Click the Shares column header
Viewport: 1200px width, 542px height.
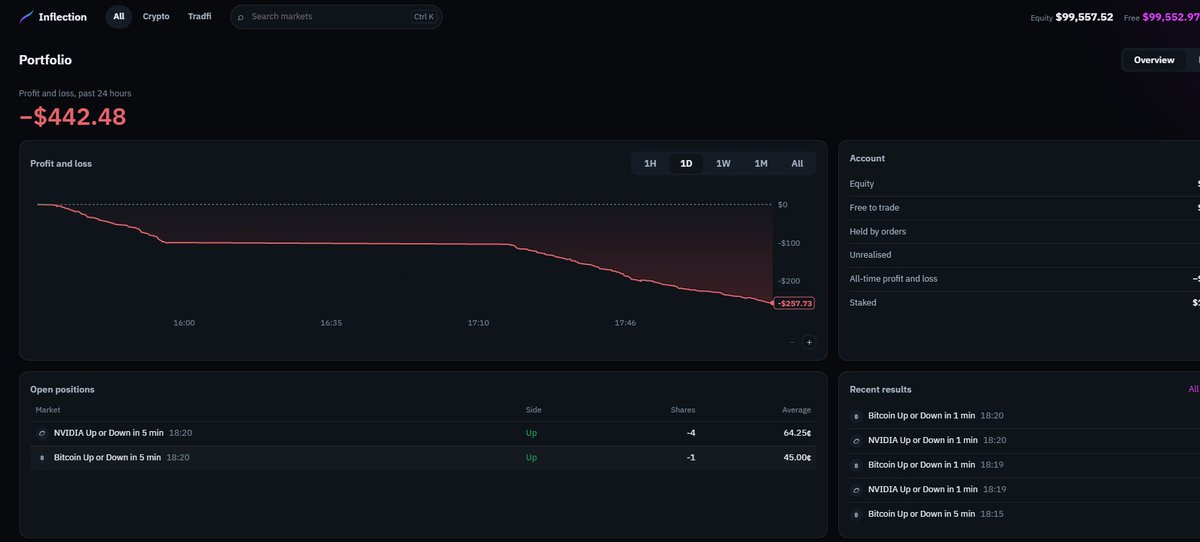click(x=683, y=410)
